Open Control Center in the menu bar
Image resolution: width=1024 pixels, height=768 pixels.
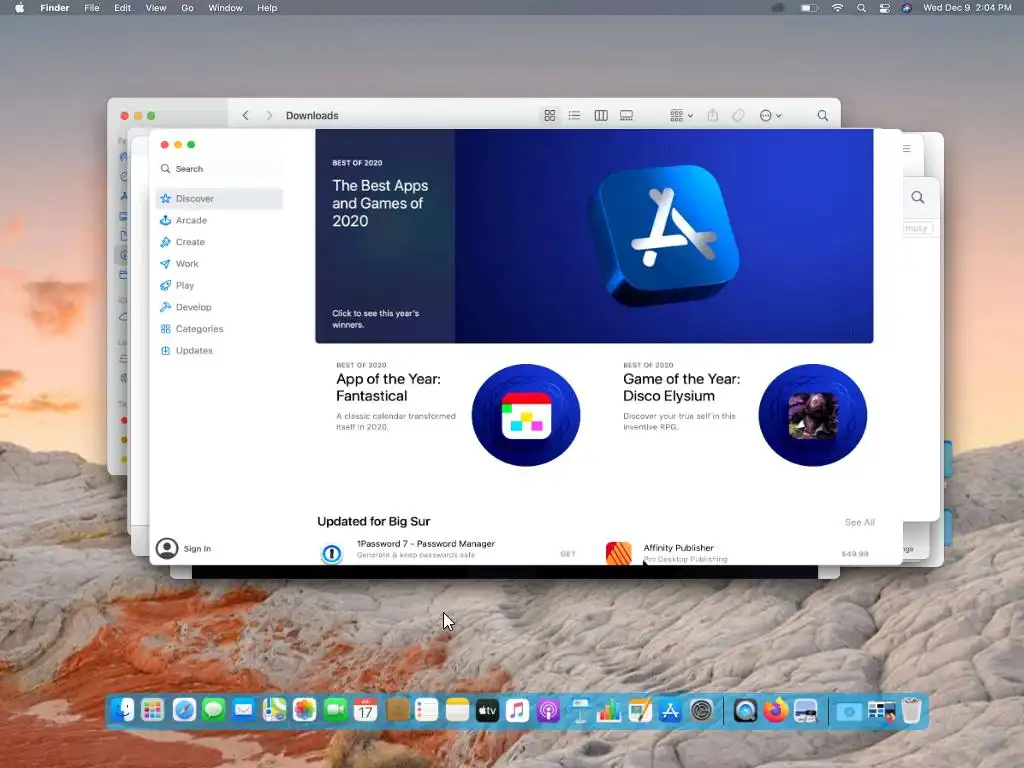[884, 8]
